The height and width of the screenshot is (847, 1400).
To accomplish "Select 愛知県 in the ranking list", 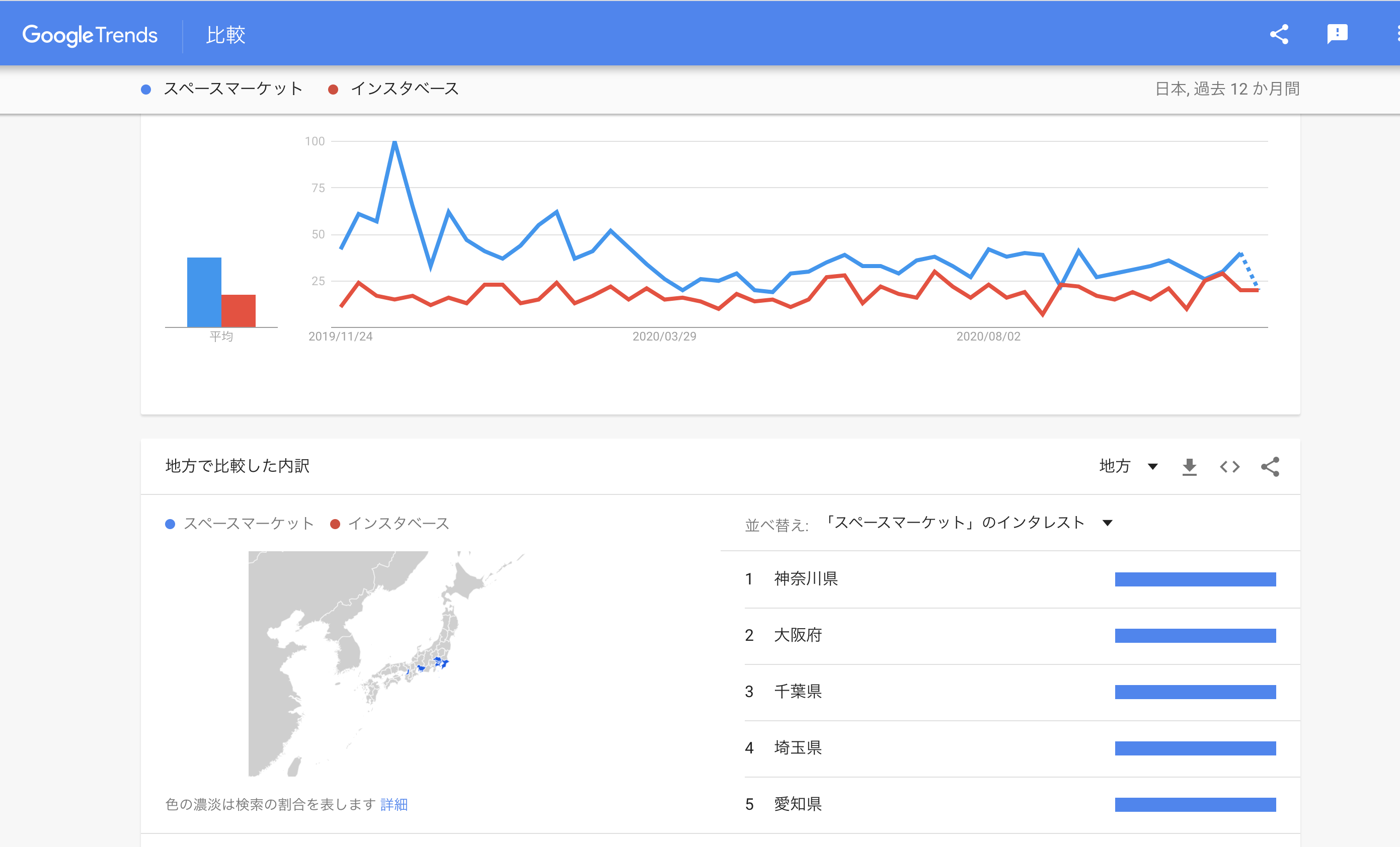I will click(x=798, y=804).
